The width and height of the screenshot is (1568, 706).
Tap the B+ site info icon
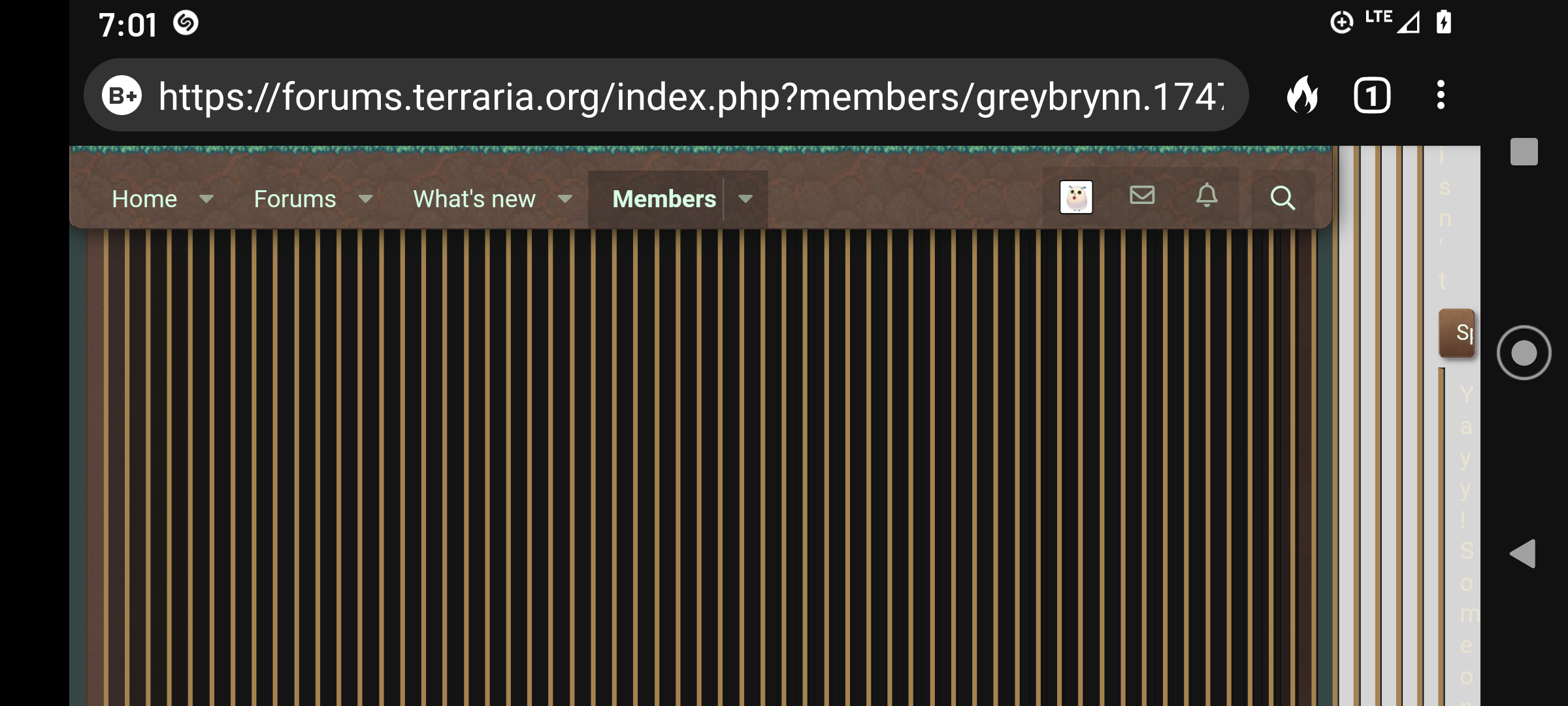(122, 95)
